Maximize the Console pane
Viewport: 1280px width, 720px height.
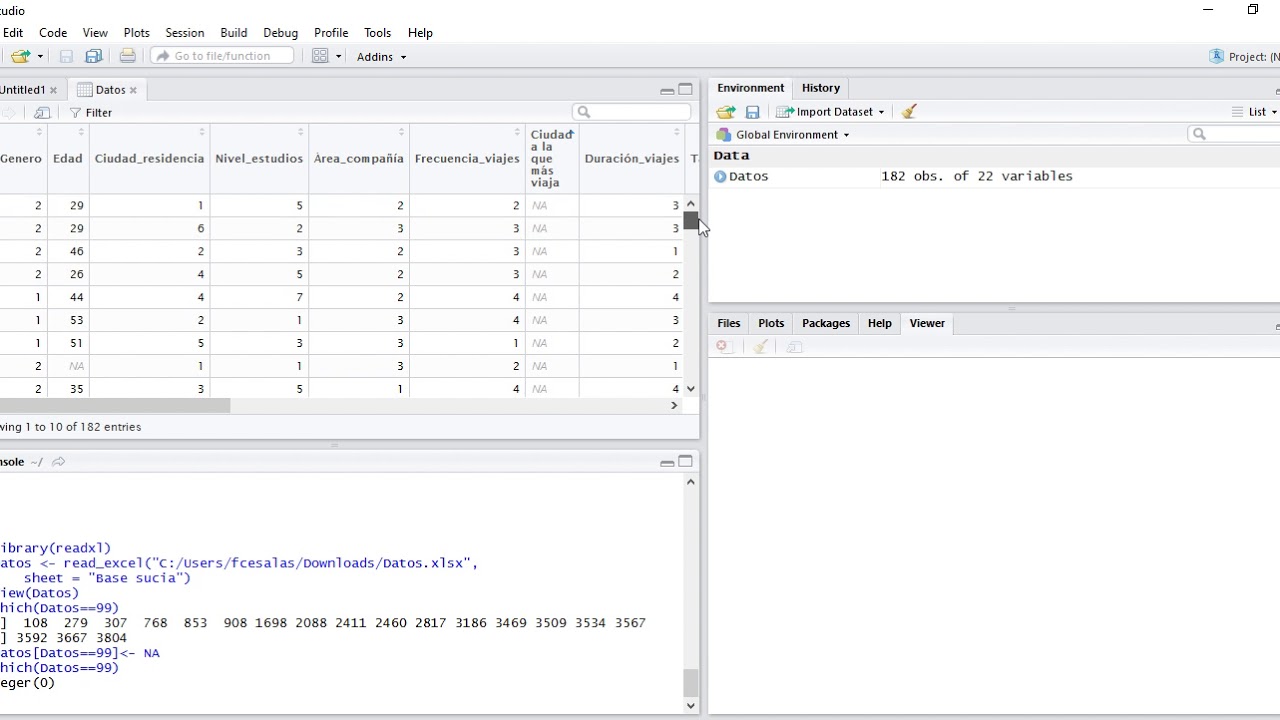coord(686,462)
